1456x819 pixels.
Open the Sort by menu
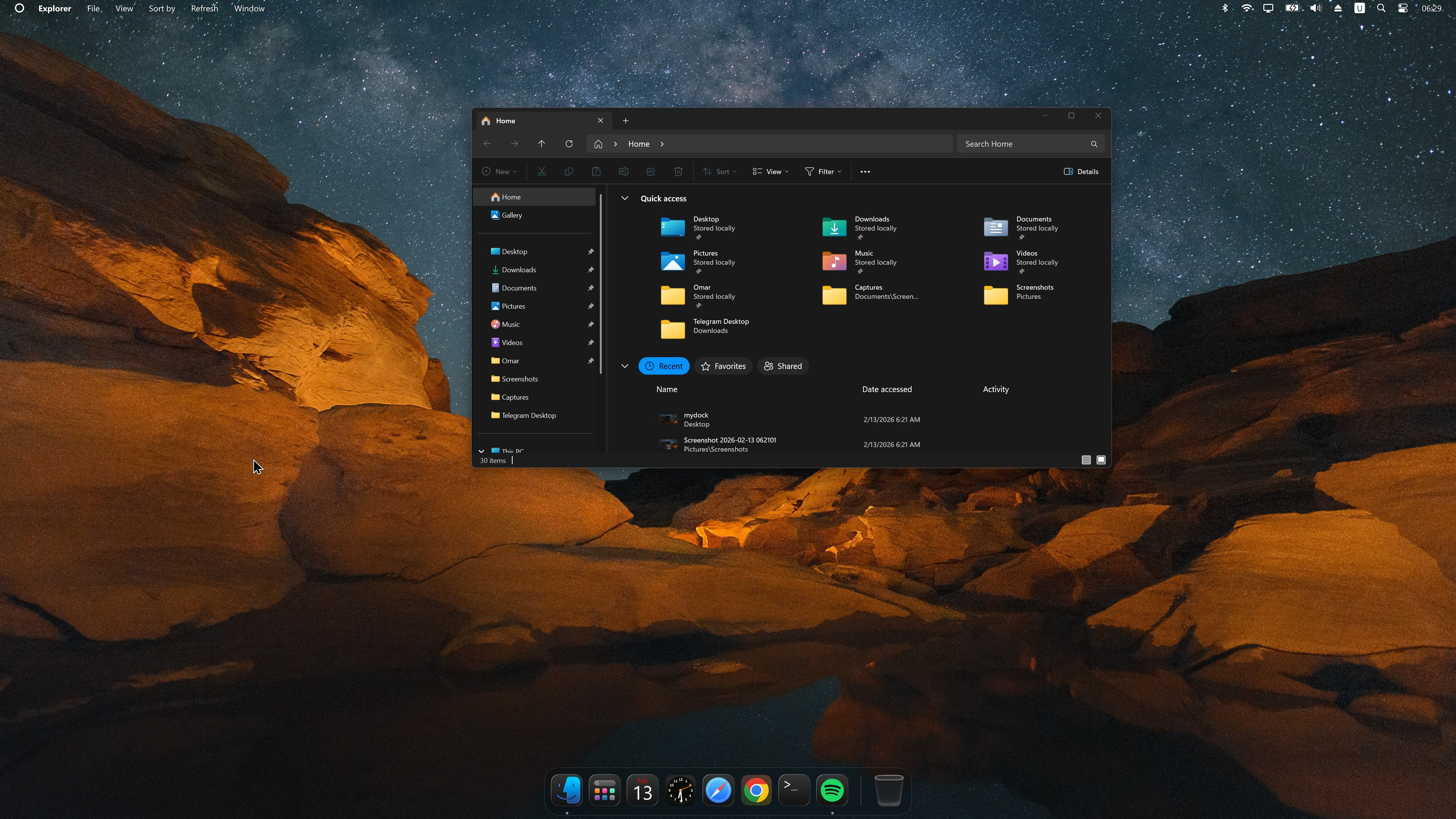pyautogui.click(x=162, y=8)
